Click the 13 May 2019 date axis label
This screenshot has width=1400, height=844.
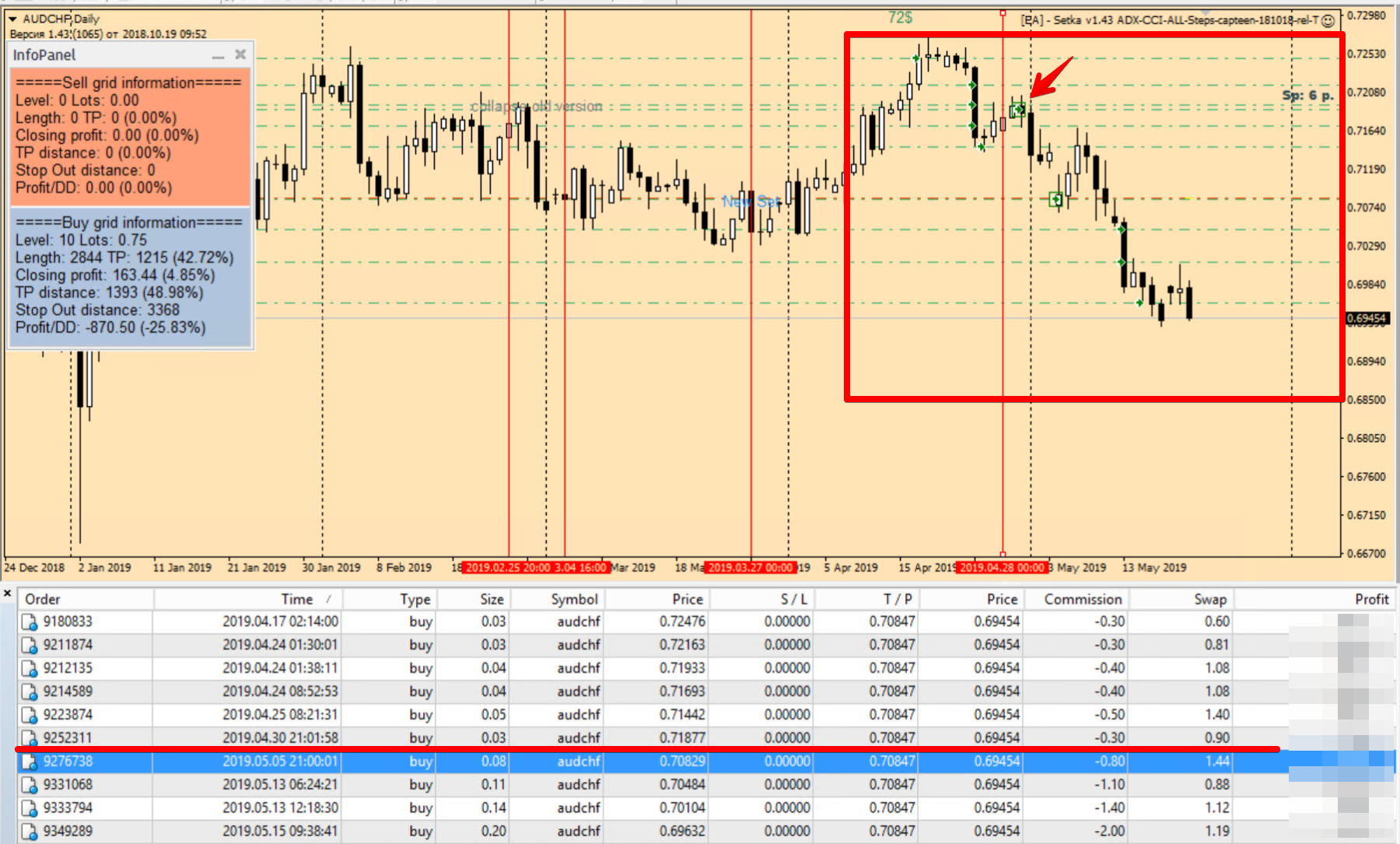point(1154,568)
